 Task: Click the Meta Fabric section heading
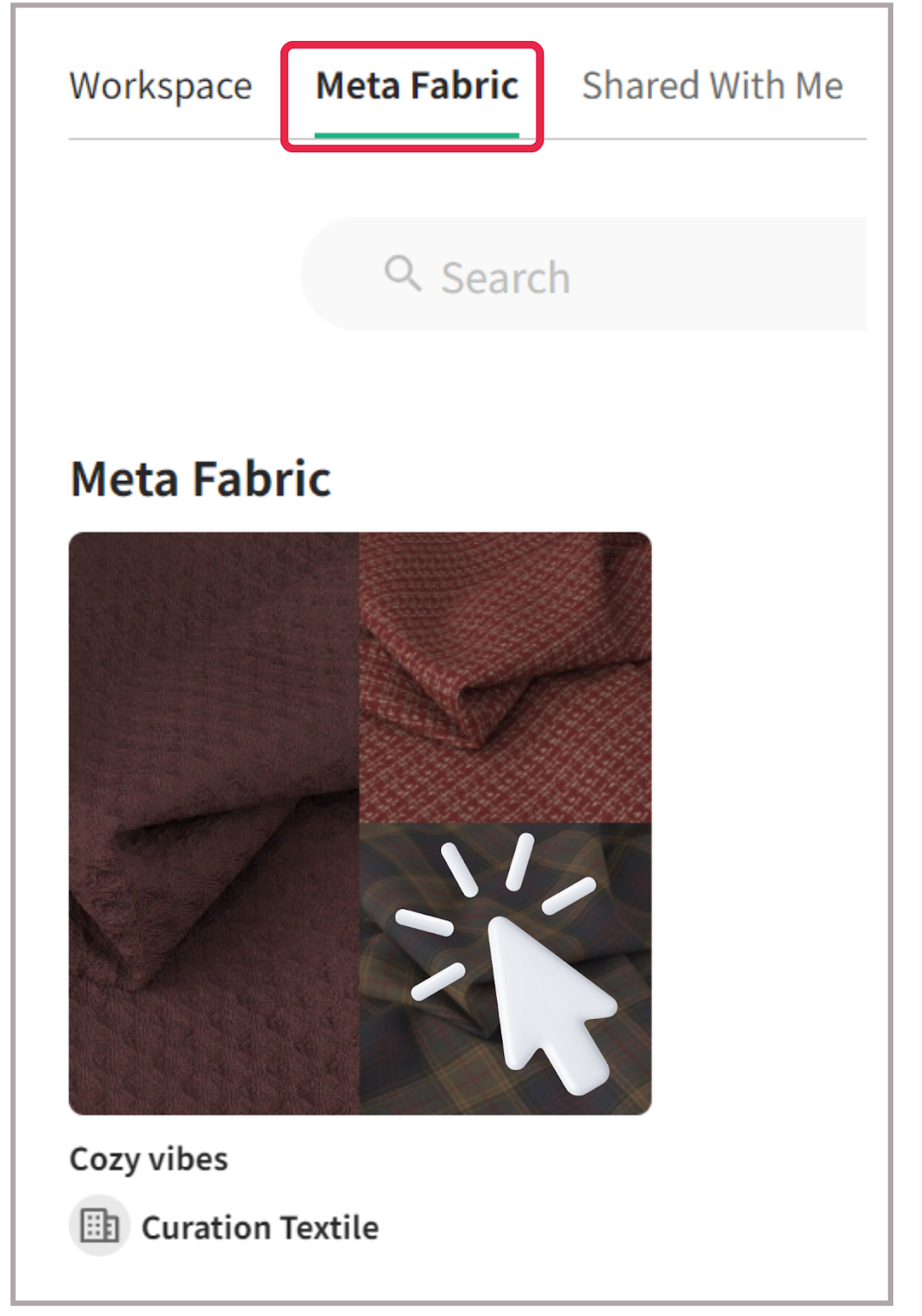201,479
